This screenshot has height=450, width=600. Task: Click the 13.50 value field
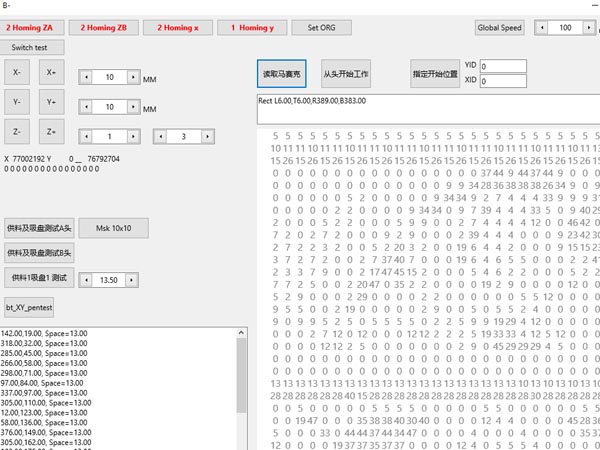pyautogui.click(x=109, y=280)
